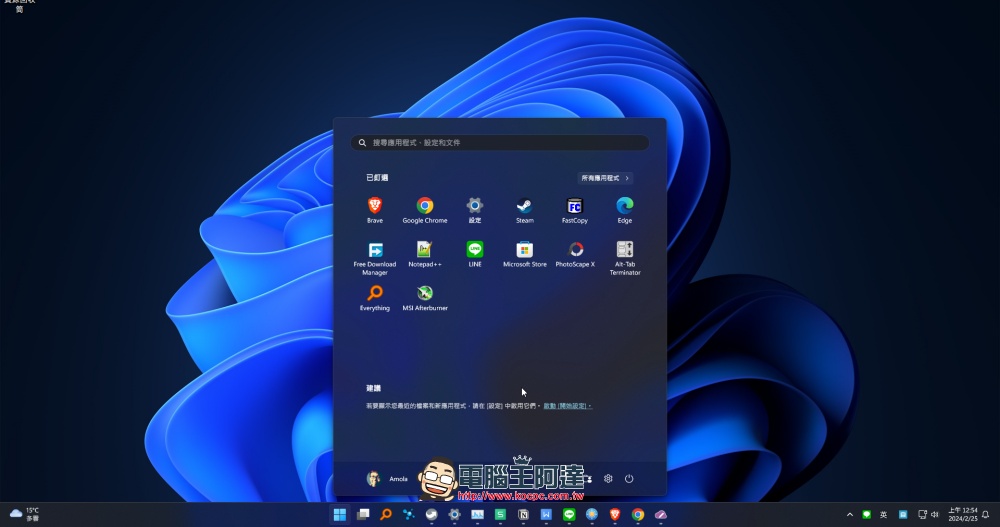Open LINE icon in system tray

[x=866, y=515]
